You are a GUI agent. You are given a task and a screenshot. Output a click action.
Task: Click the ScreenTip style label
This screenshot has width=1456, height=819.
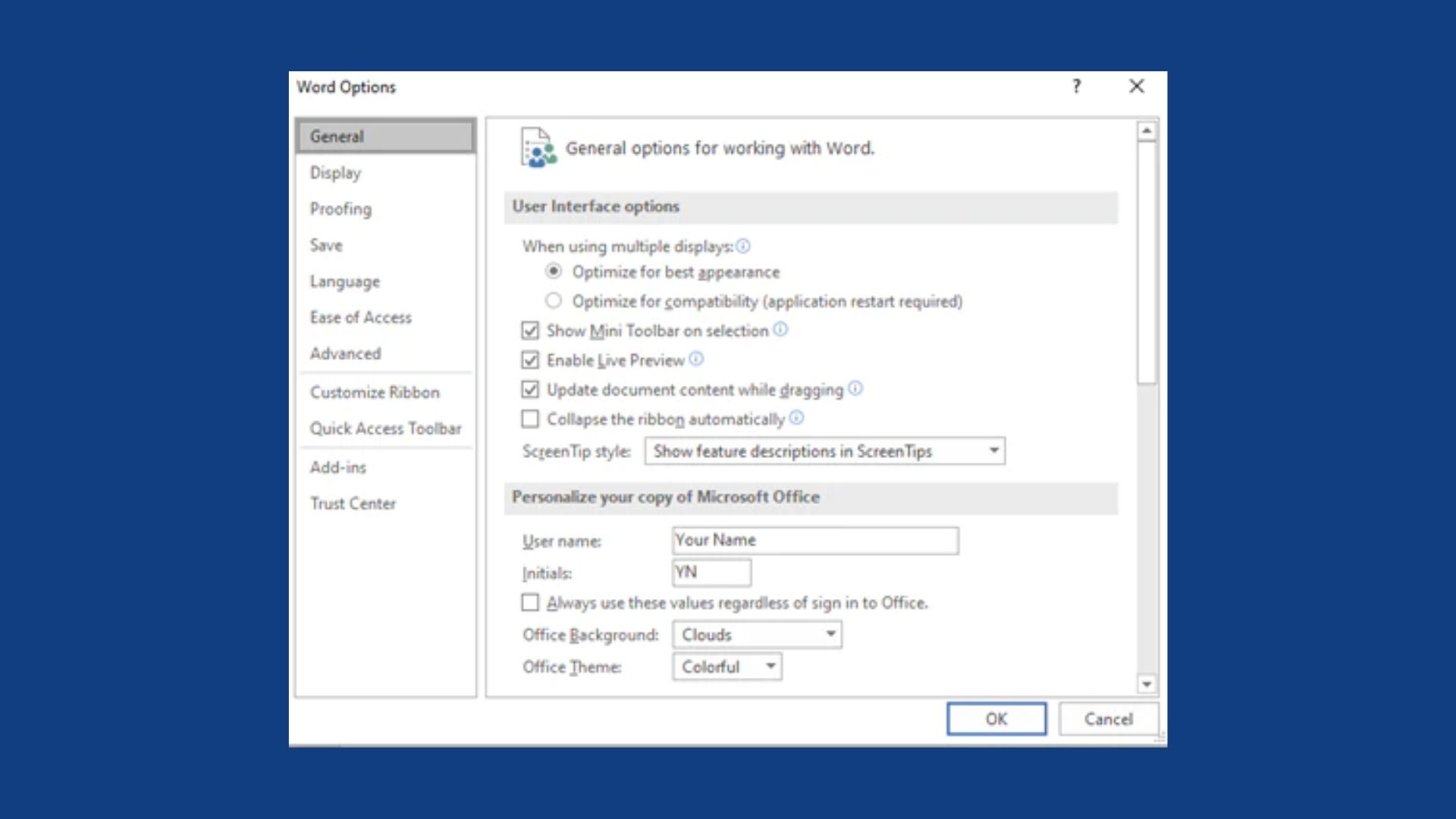[x=576, y=451]
